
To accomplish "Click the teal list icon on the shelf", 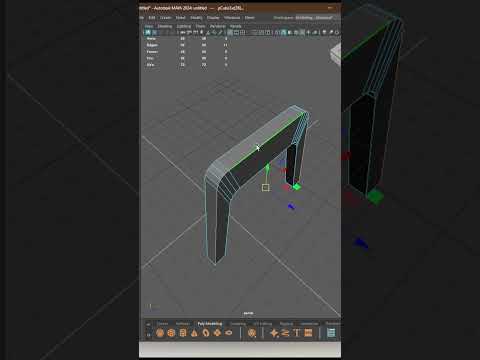I will (x=331, y=333).
